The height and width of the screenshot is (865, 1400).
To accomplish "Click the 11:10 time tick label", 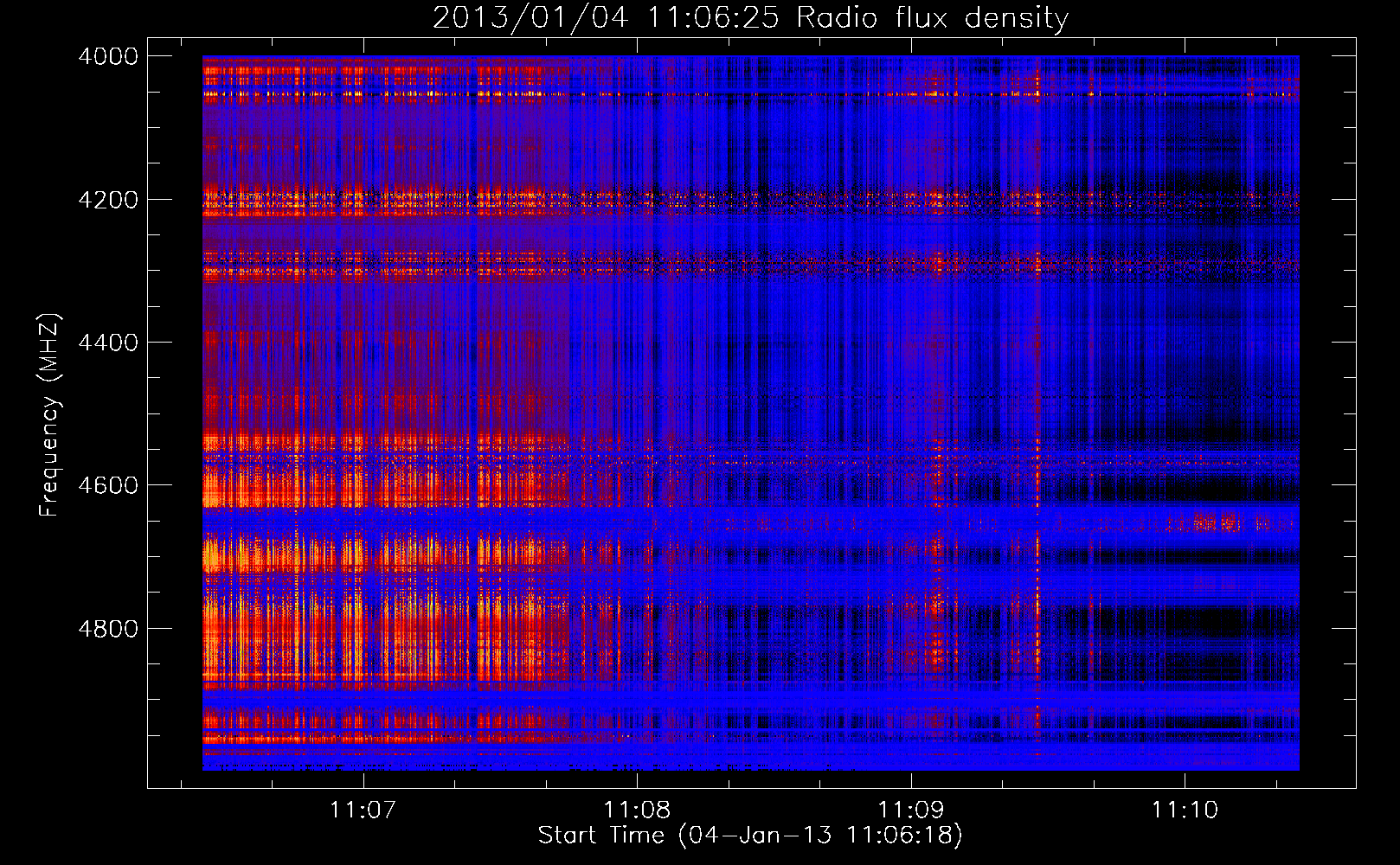I will click(1185, 810).
